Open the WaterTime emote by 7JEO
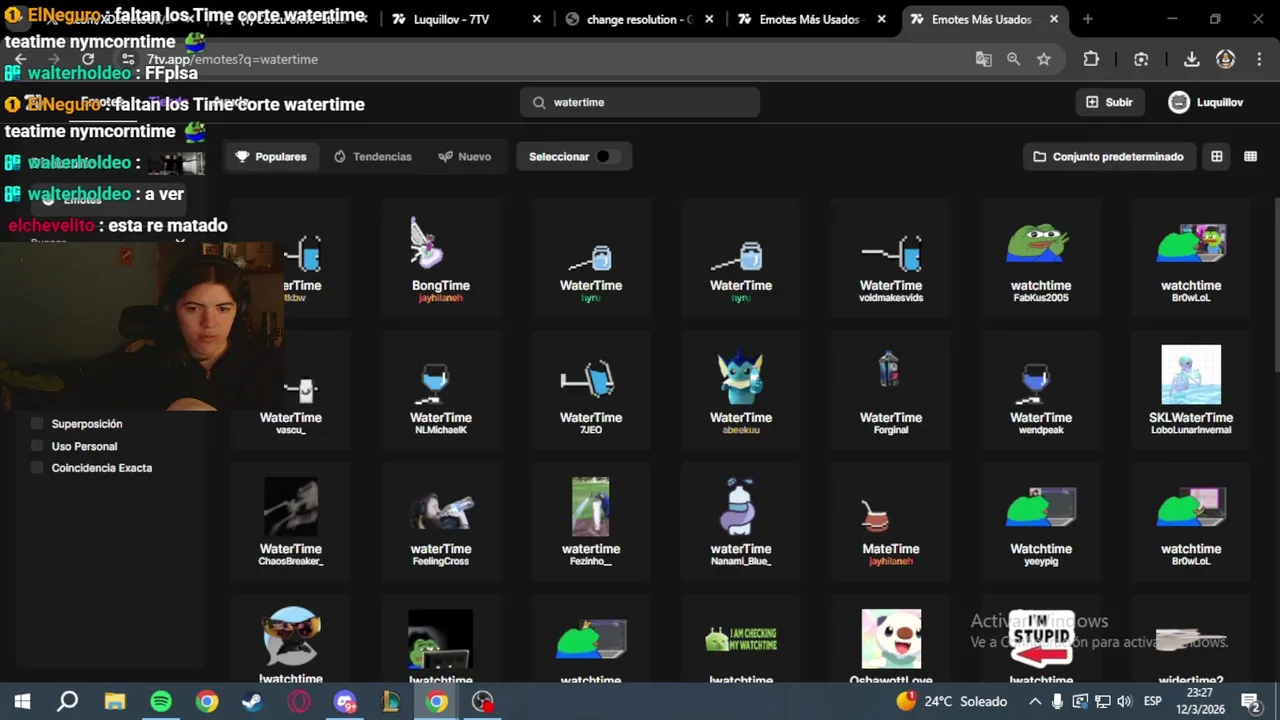This screenshot has width=1280, height=720. [591, 390]
